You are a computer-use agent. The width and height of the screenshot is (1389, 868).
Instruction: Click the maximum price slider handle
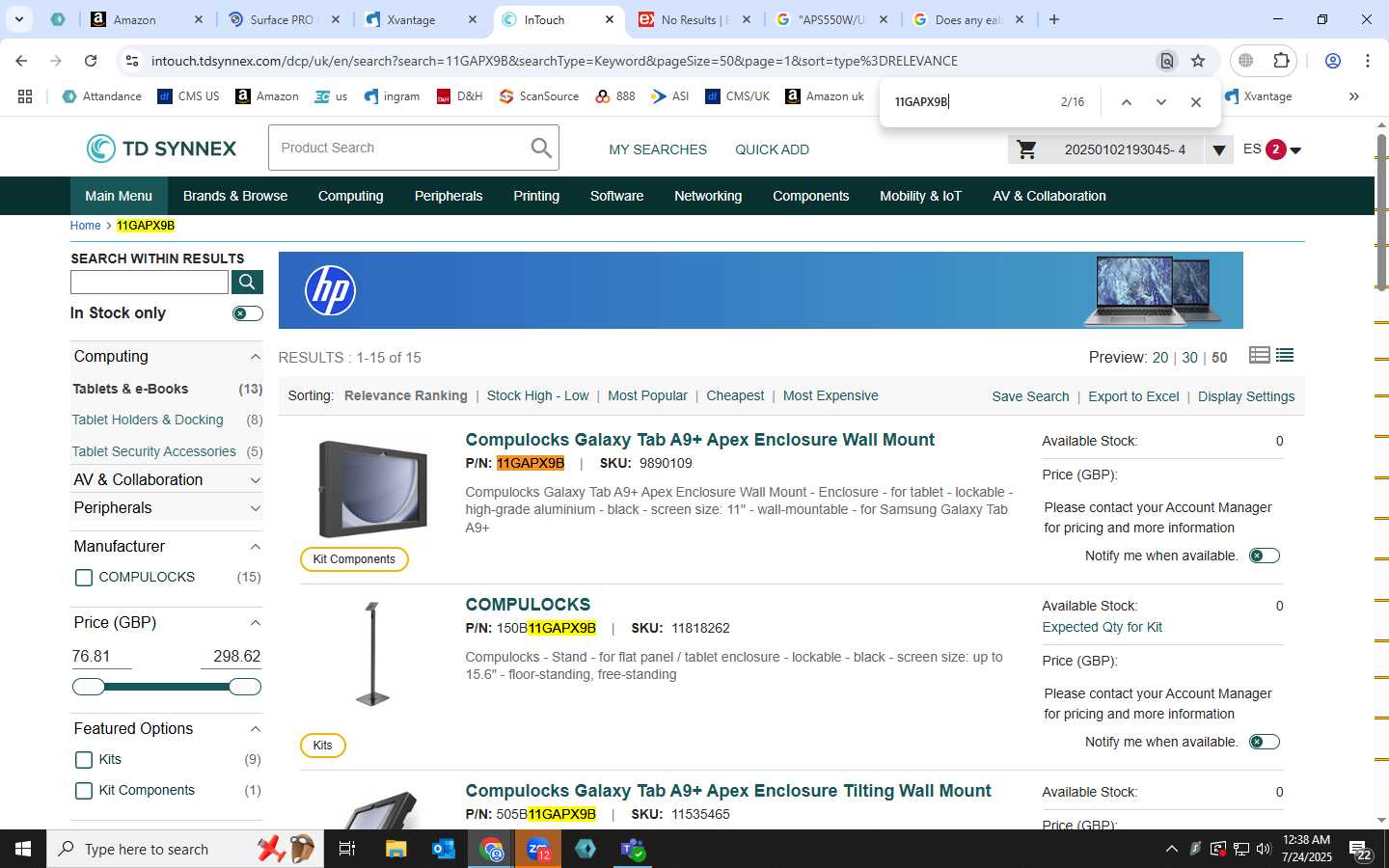(245, 687)
